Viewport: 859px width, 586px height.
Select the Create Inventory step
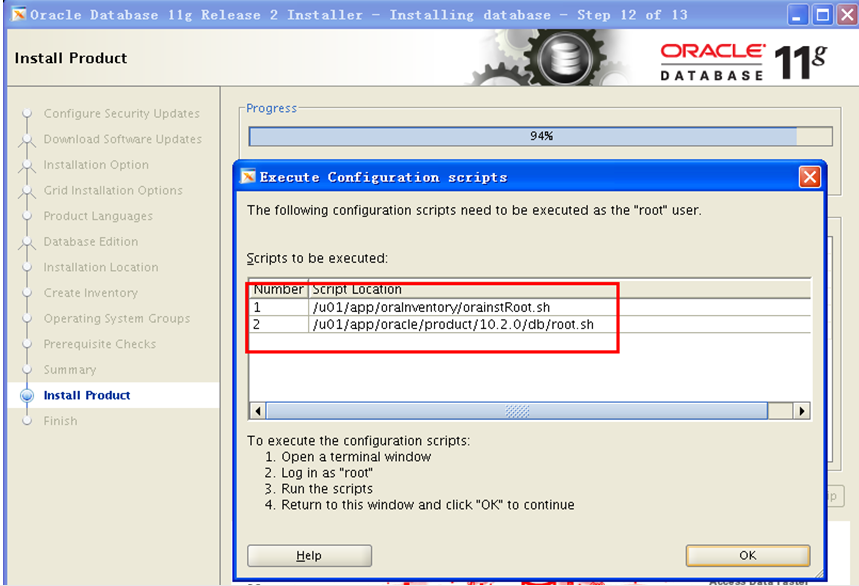point(90,293)
